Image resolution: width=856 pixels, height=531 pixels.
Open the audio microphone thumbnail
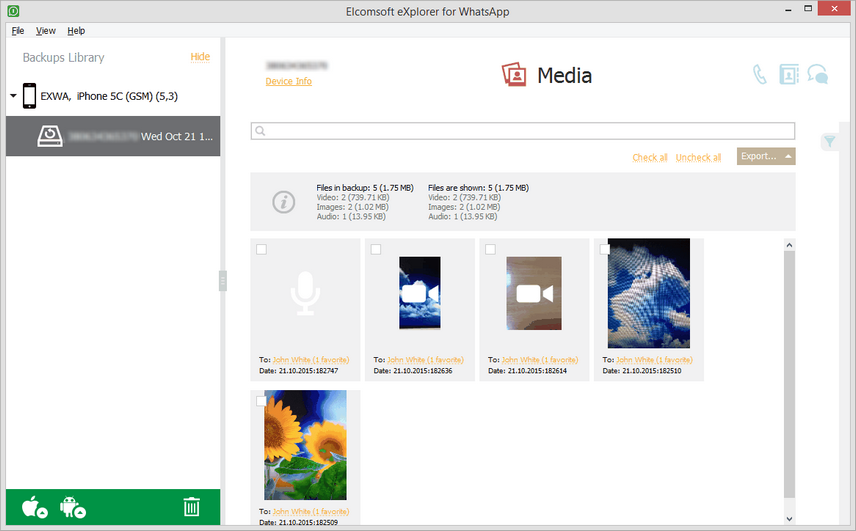305,294
